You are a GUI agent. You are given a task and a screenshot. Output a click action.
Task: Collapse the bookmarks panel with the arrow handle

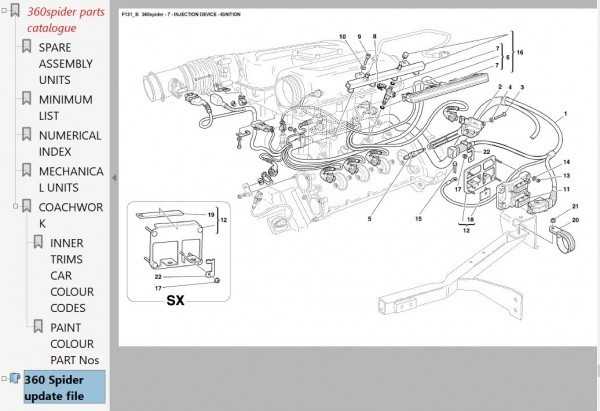(x=114, y=178)
